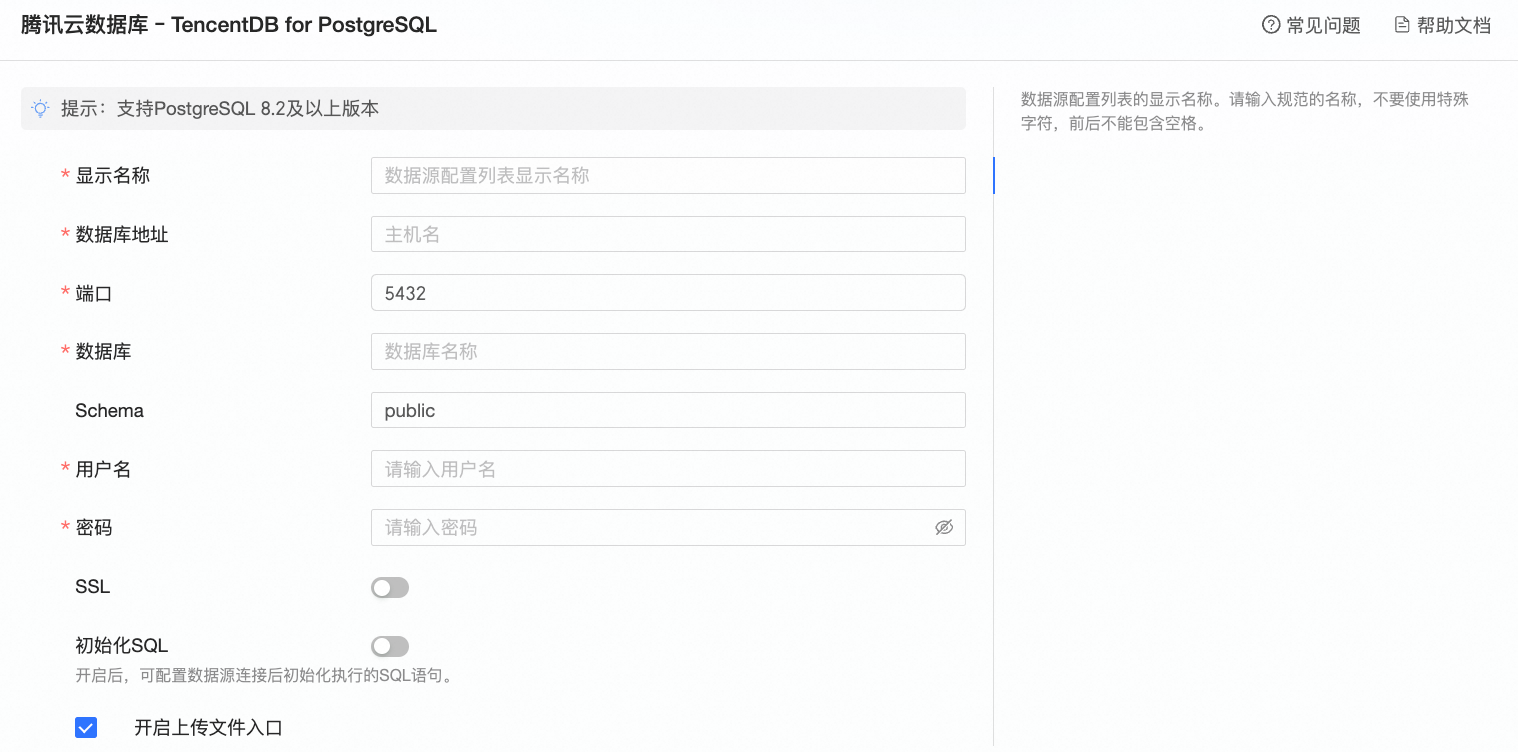Turn on the 初始化SQL switch
This screenshot has width=1518, height=752.
(x=390, y=647)
